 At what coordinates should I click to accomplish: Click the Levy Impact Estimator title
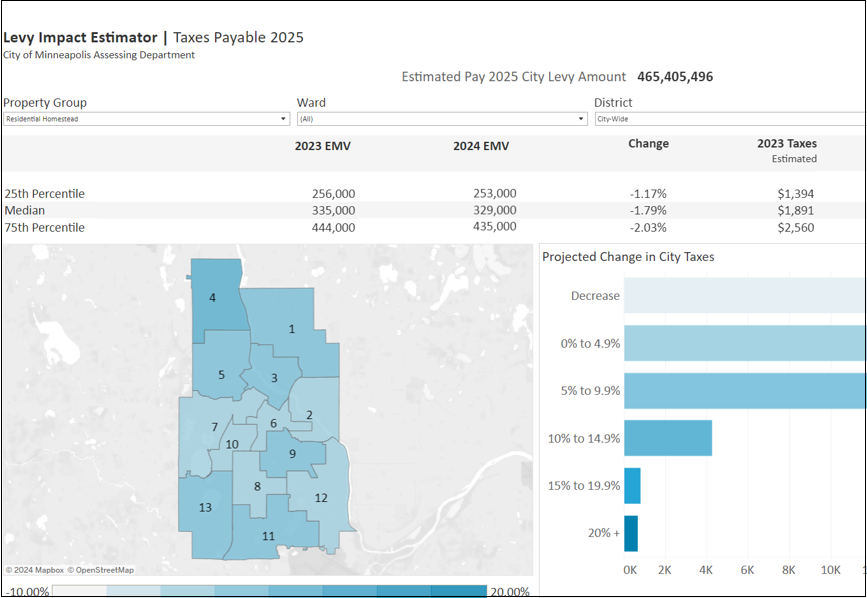(x=80, y=38)
